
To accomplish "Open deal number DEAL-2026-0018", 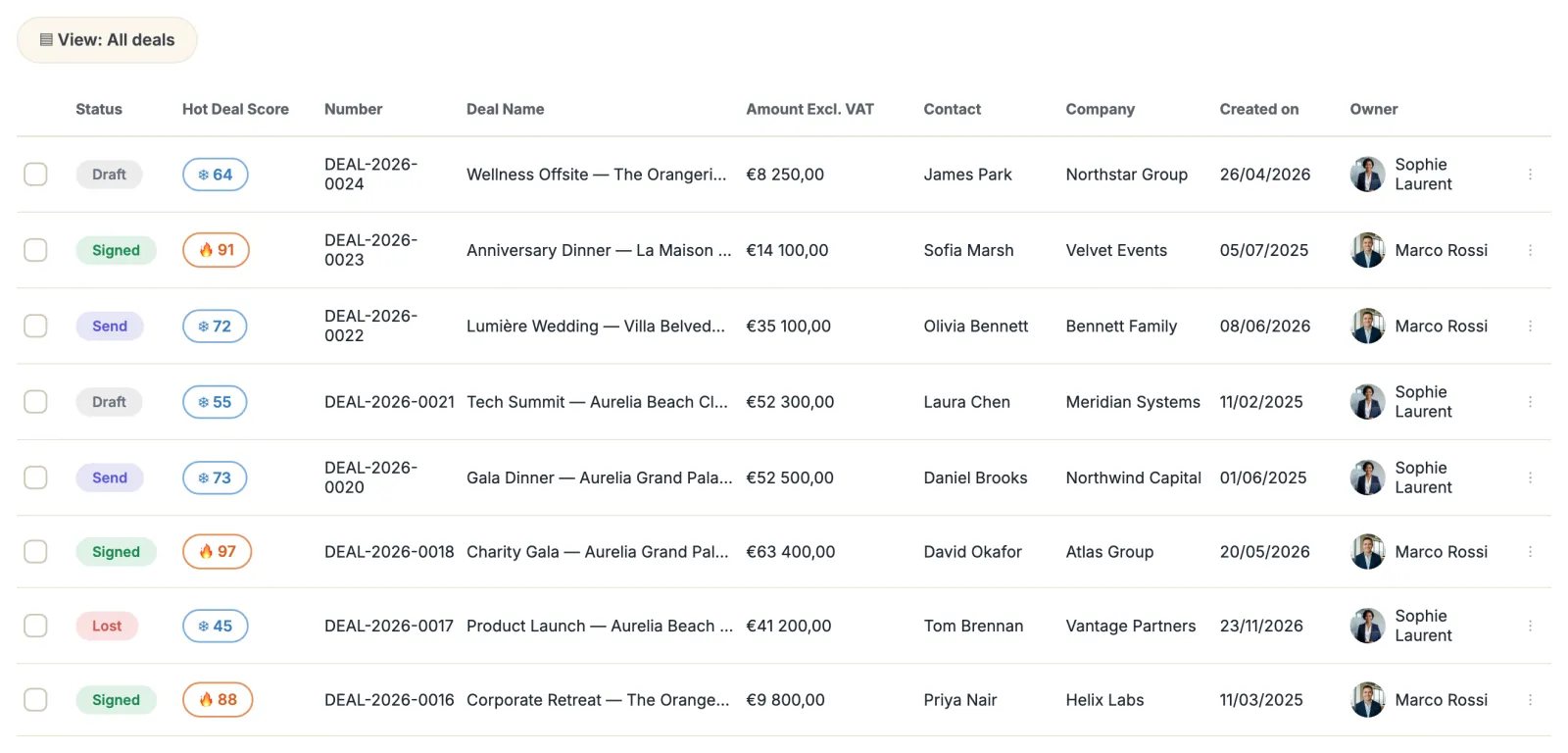I will pos(389,552).
